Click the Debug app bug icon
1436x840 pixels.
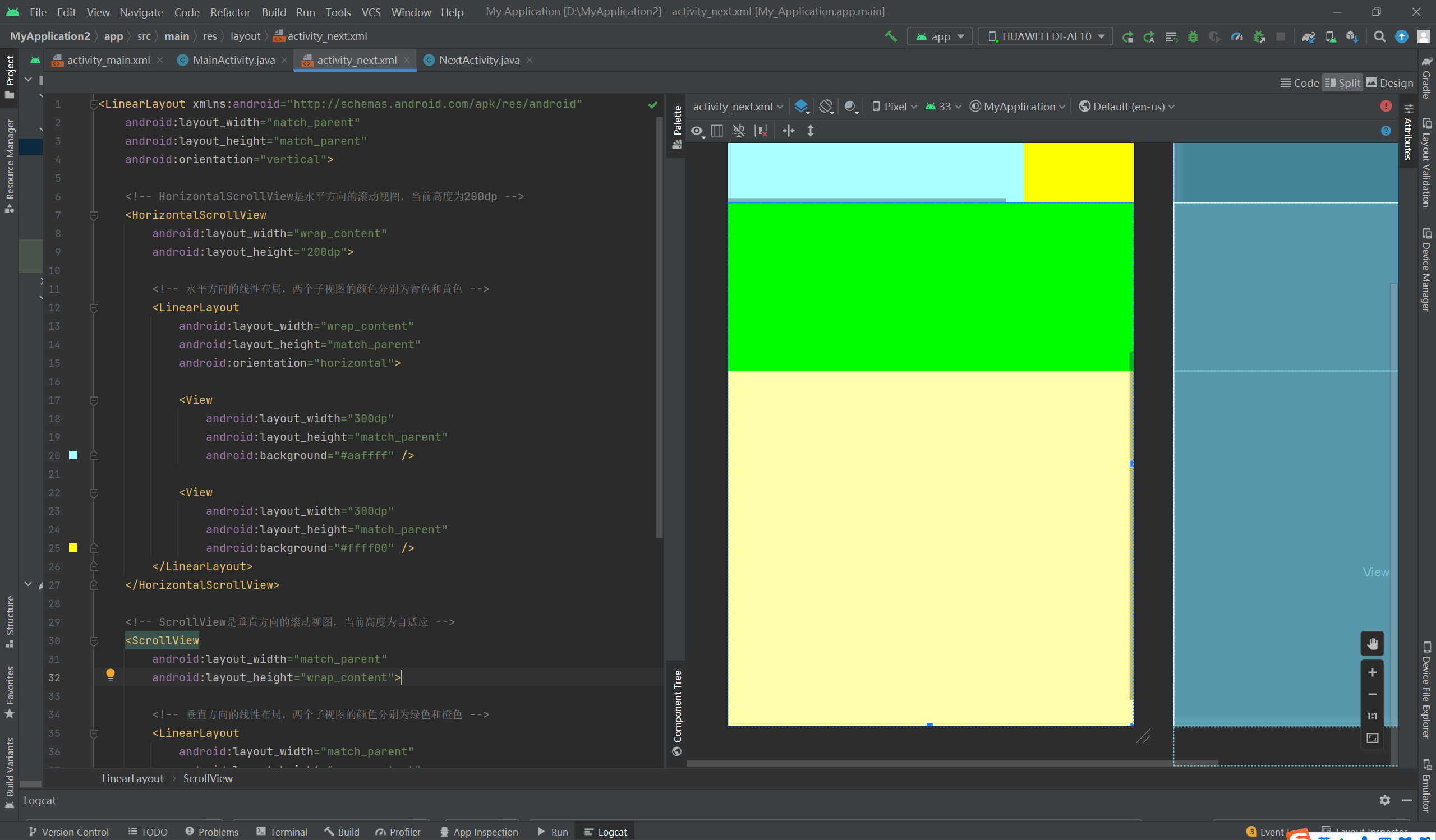[x=1193, y=36]
